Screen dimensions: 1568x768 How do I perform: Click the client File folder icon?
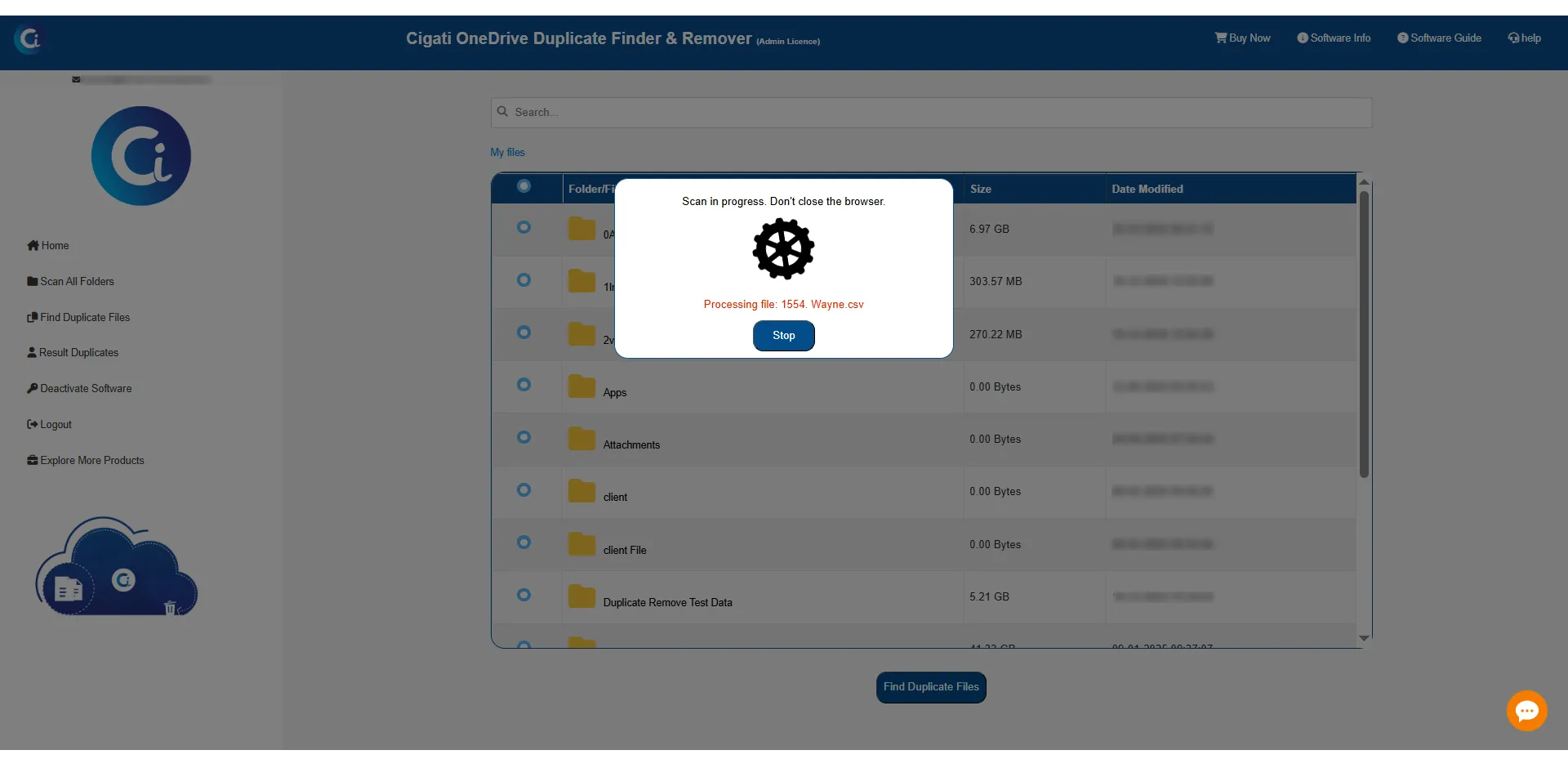581,544
